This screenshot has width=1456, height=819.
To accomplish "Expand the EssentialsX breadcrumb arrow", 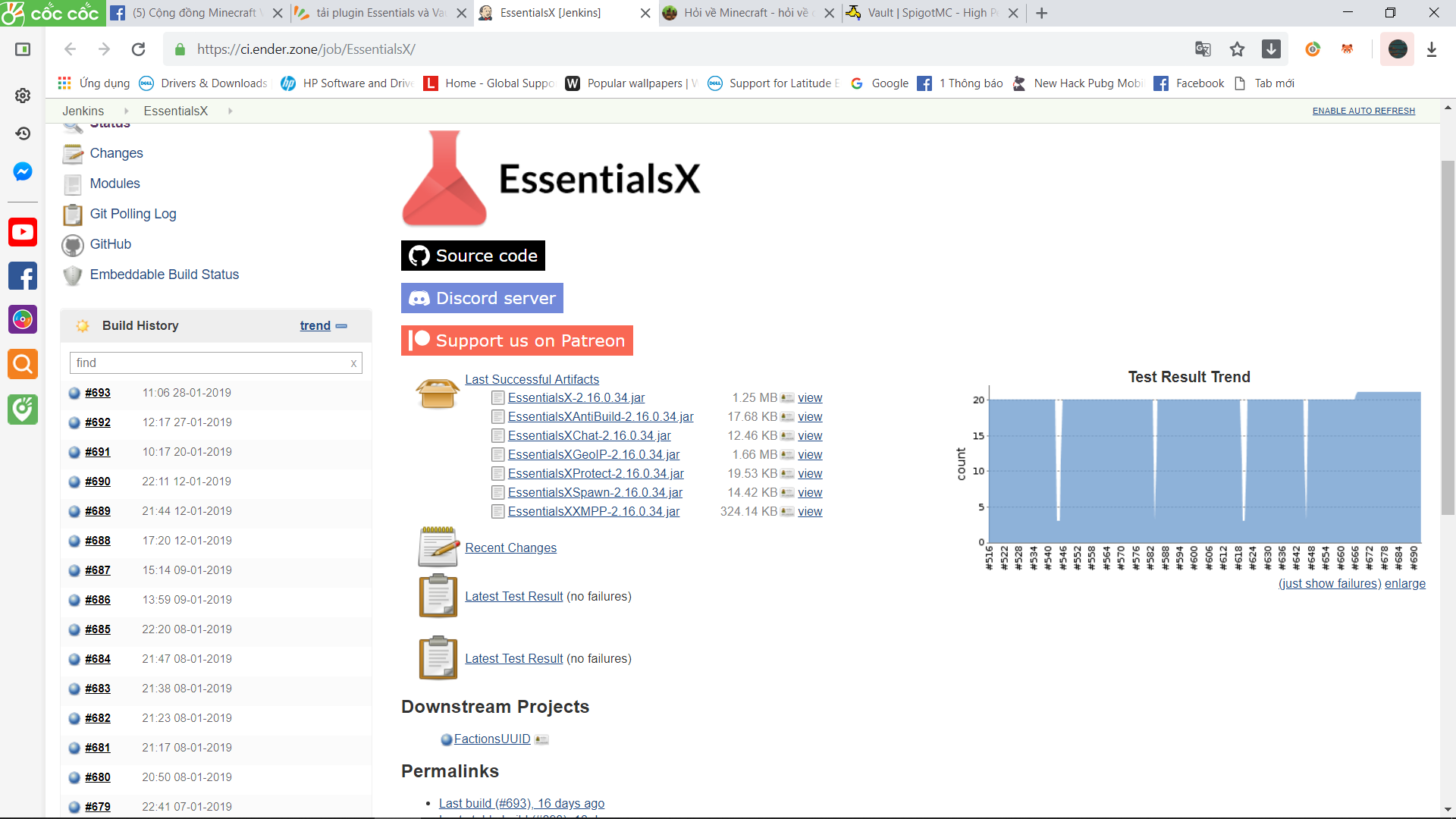I will (x=230, y=111).
